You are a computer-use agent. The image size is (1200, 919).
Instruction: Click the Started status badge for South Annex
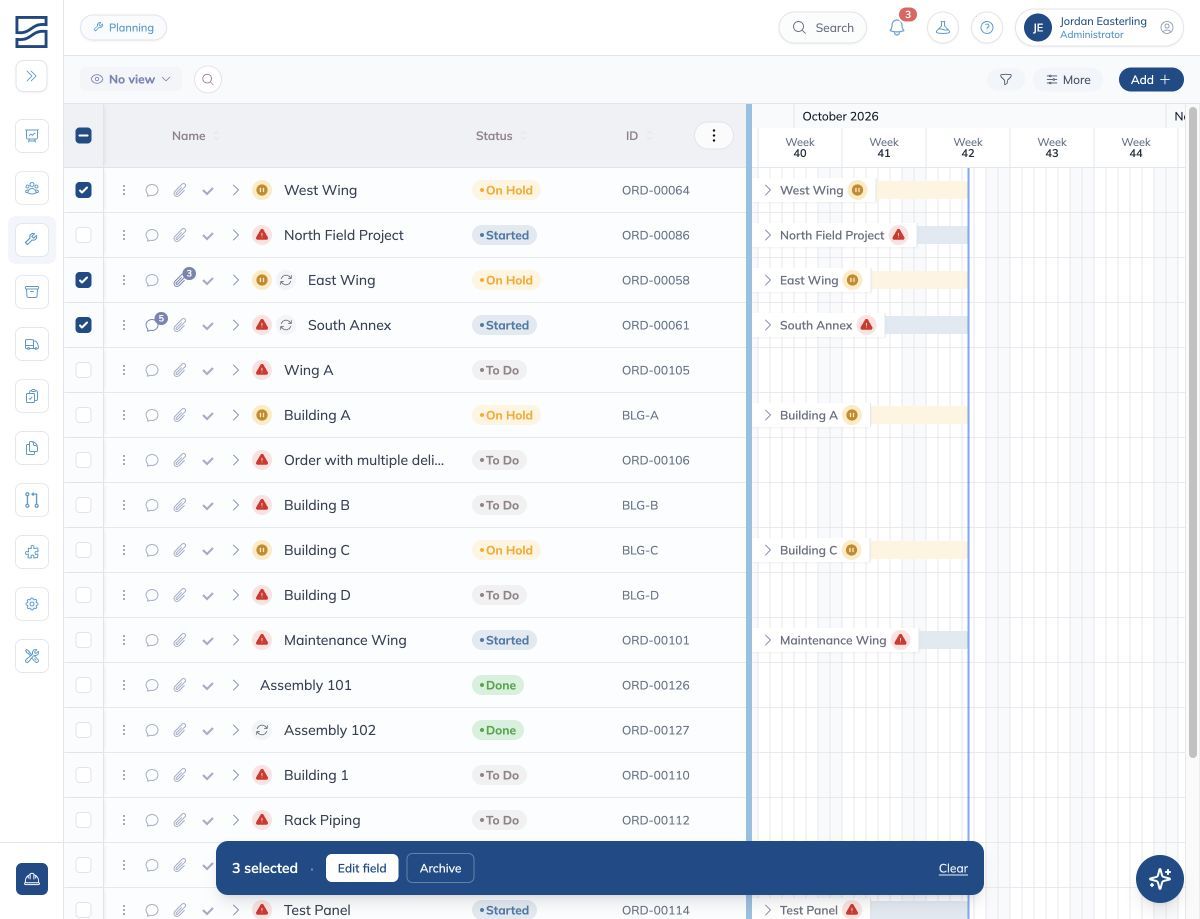pos(505,325)
